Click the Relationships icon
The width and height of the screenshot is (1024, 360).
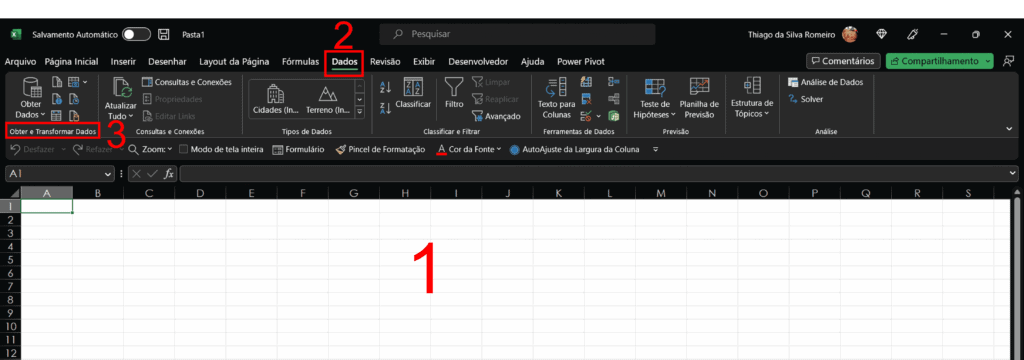(x=613, y=99)
